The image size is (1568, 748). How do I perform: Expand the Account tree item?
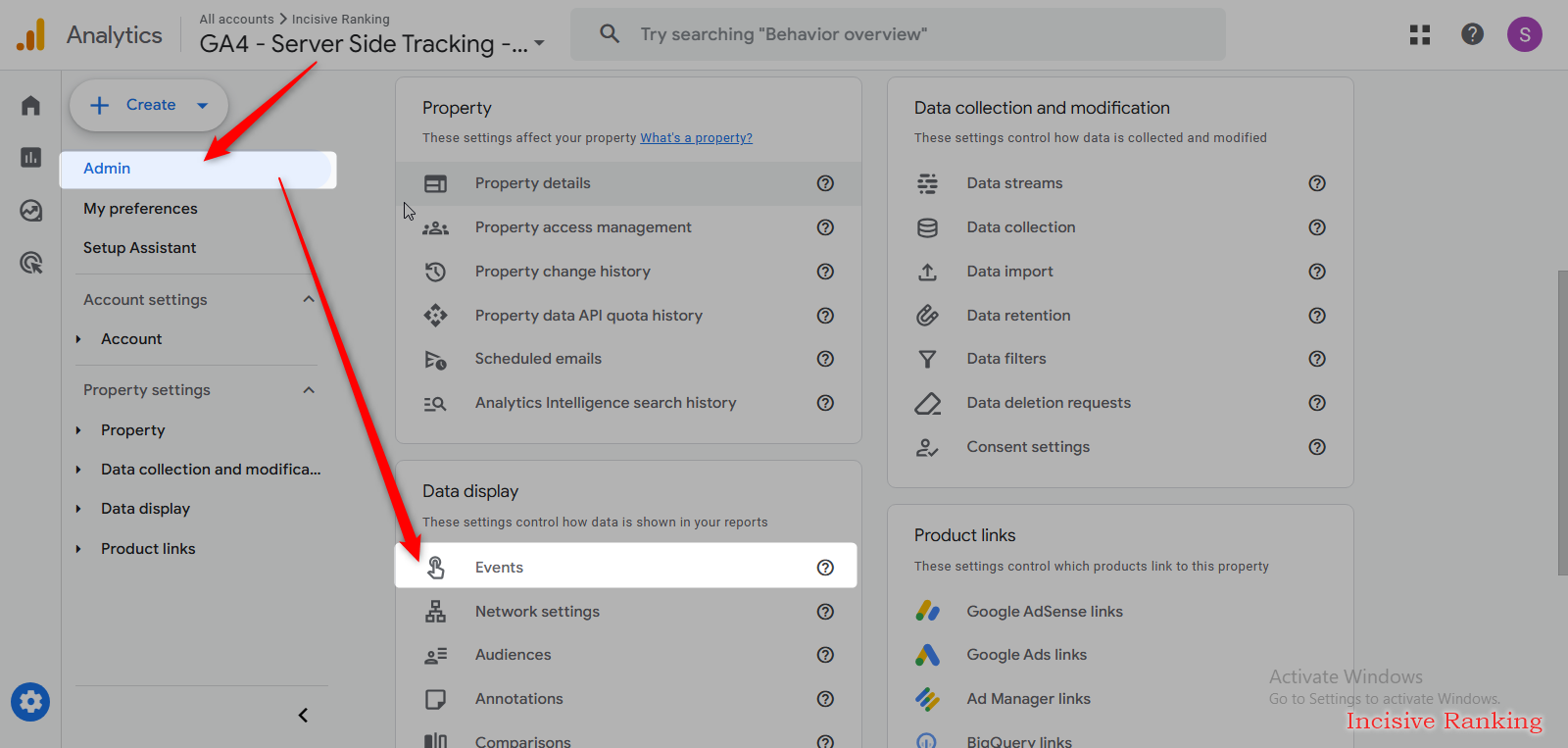click(x=78, y=339)
